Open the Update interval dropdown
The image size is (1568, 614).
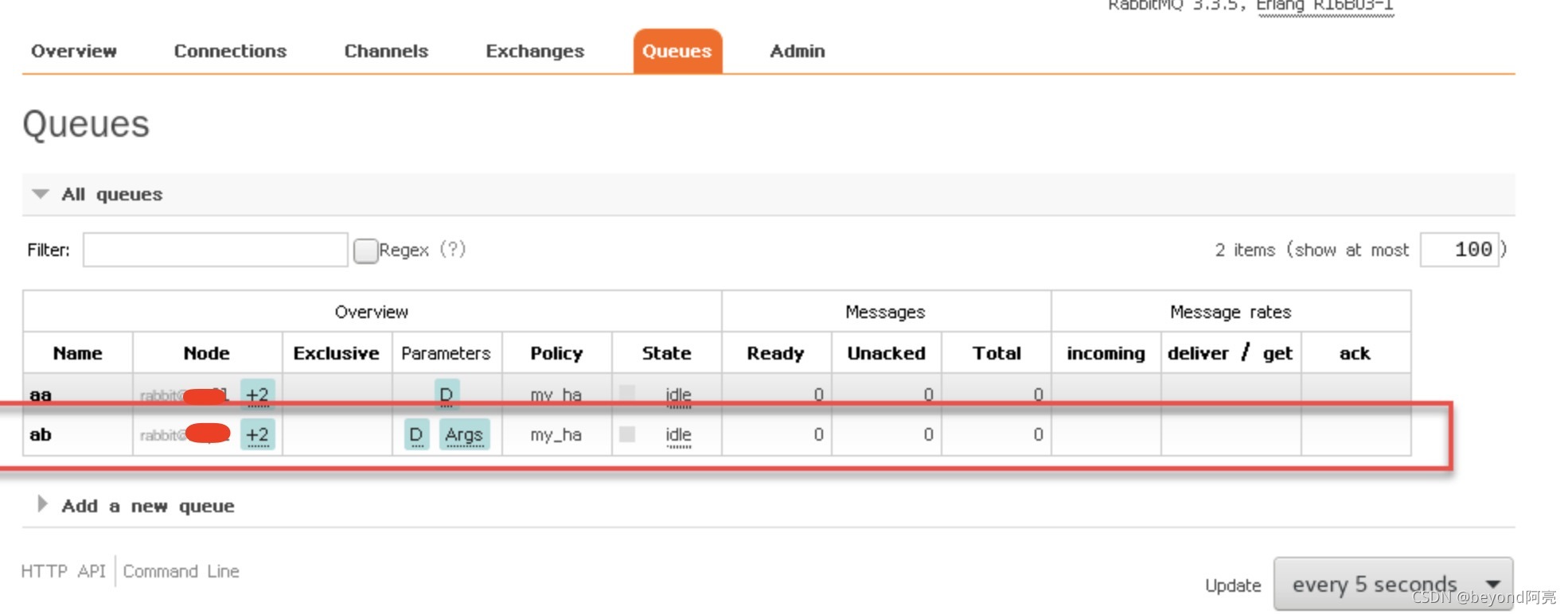[x=1393, y=585]
